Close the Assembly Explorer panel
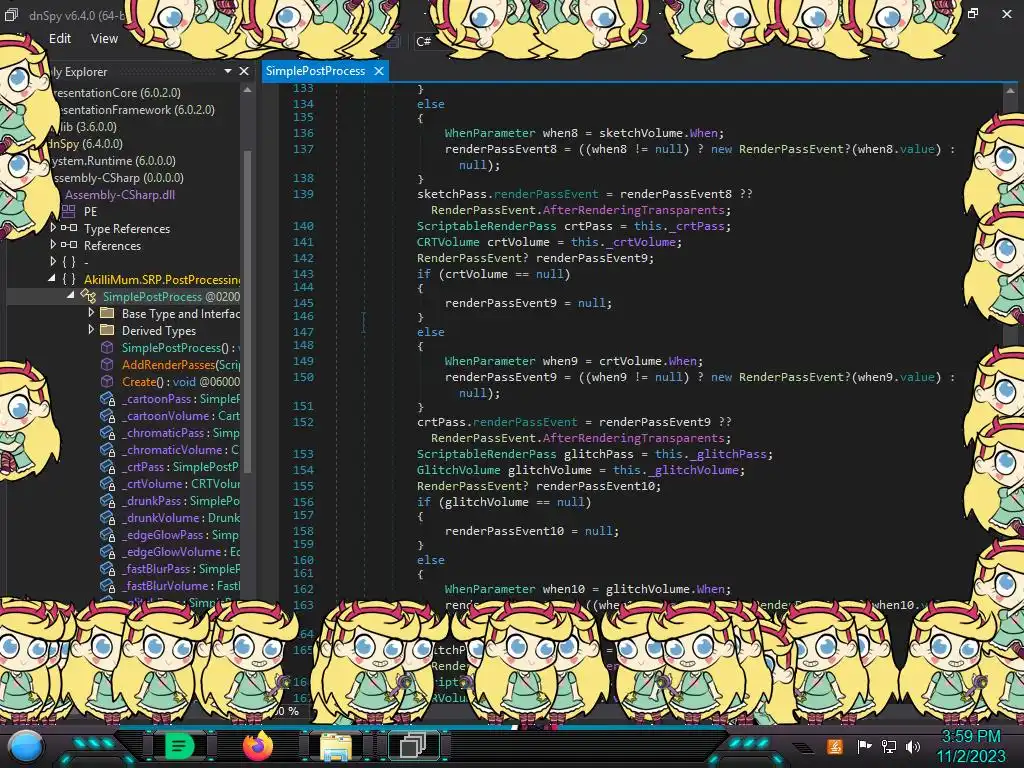 click(244, 71)
